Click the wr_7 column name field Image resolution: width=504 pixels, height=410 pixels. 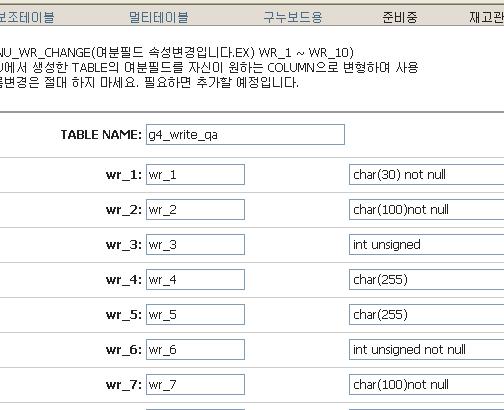click(195, 384)
